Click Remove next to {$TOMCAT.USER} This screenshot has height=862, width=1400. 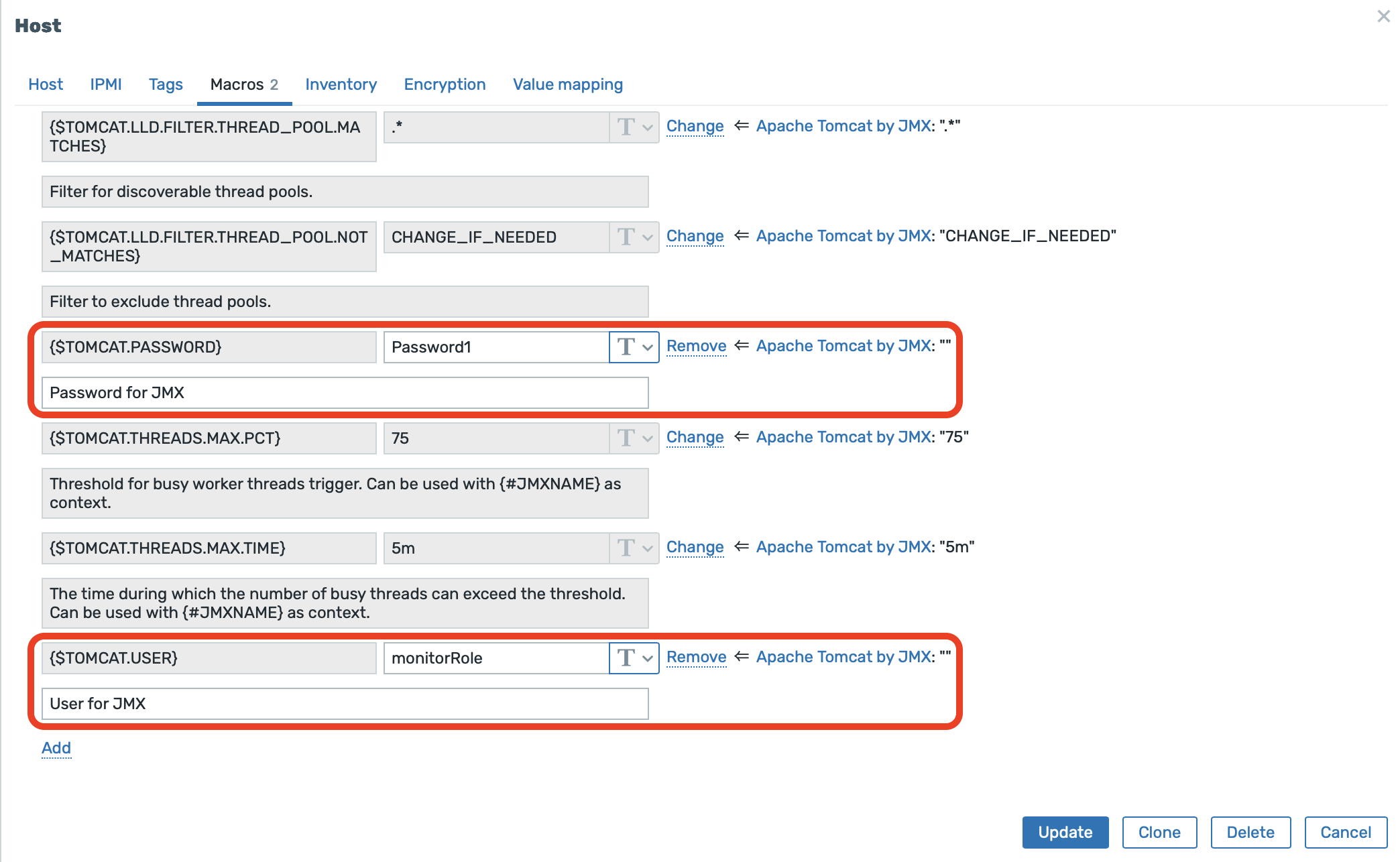pos(696,657)
